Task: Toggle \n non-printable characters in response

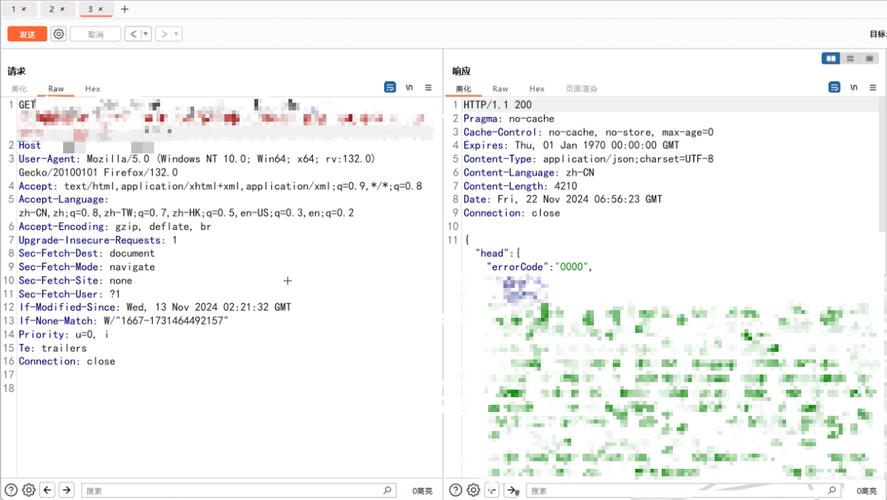Action: 854,87
